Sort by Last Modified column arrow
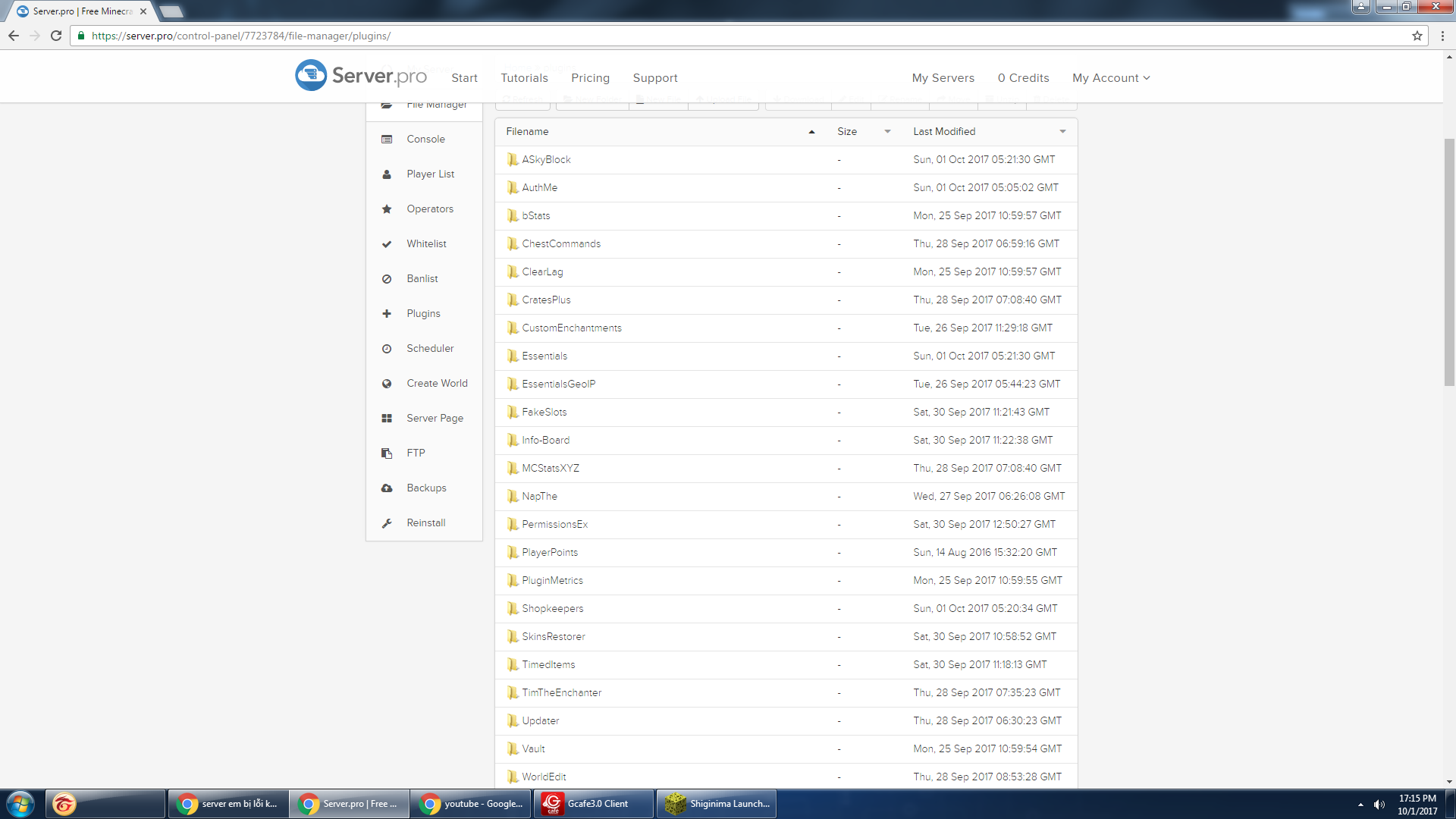This screenshot has height=819, width=1456. pyautogui.click(x=1062, y=132)
